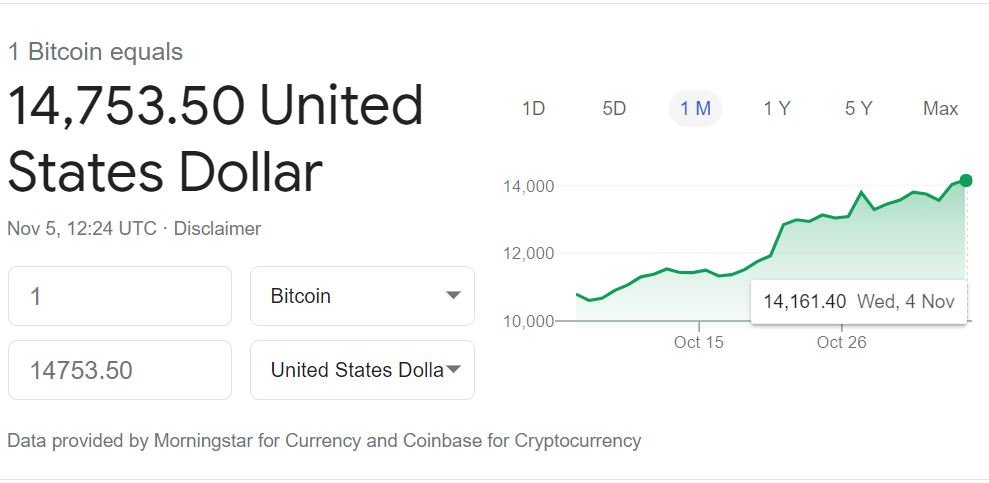Show the Max time range
The image size is (989, 483).
[940, 108]
